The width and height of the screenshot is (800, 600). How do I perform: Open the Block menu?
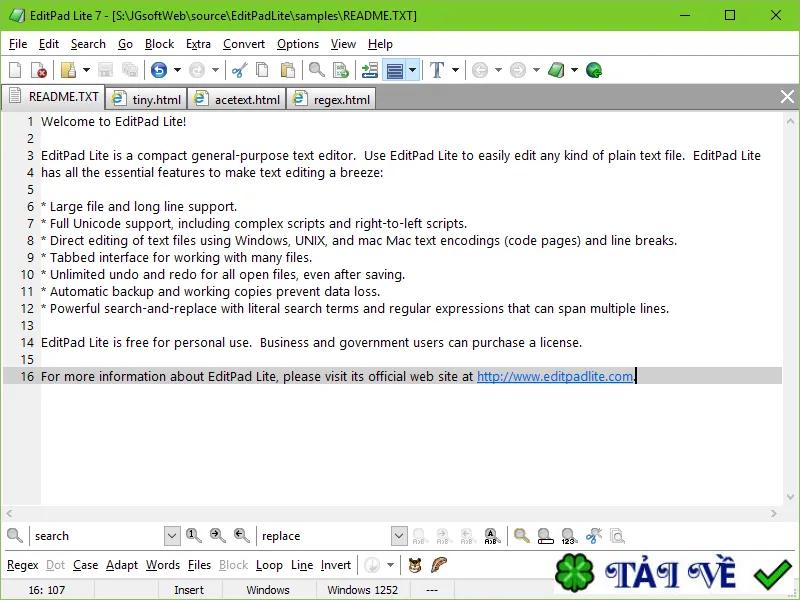[159, 44]
